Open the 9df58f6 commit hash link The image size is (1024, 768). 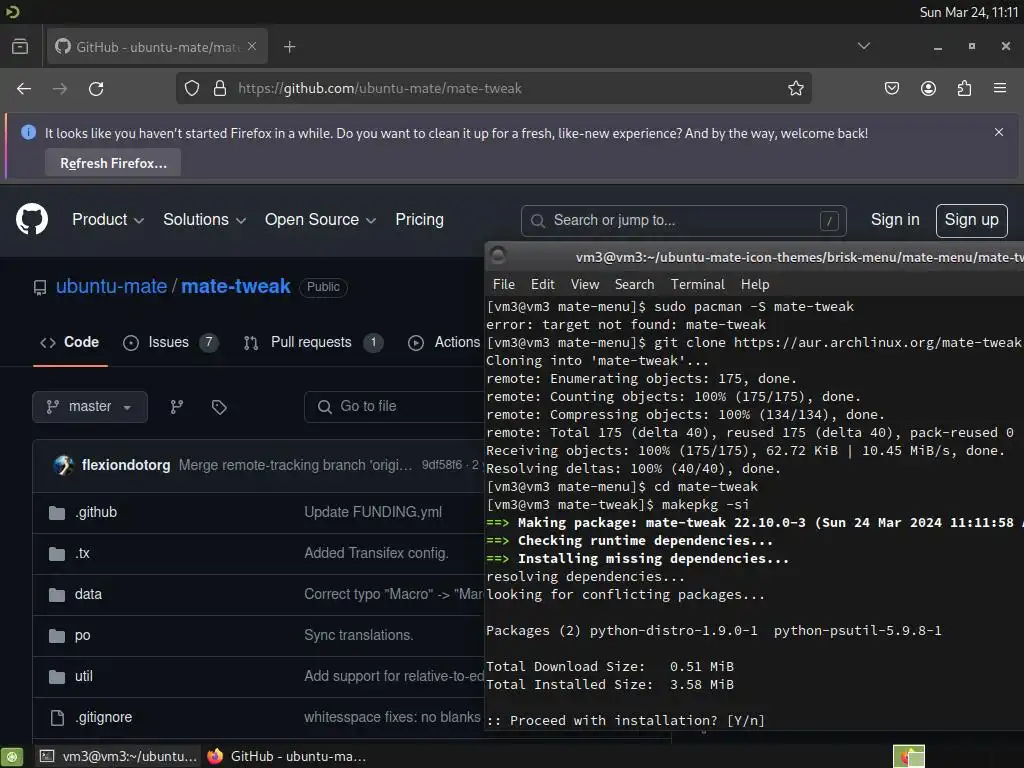[441, 465]
